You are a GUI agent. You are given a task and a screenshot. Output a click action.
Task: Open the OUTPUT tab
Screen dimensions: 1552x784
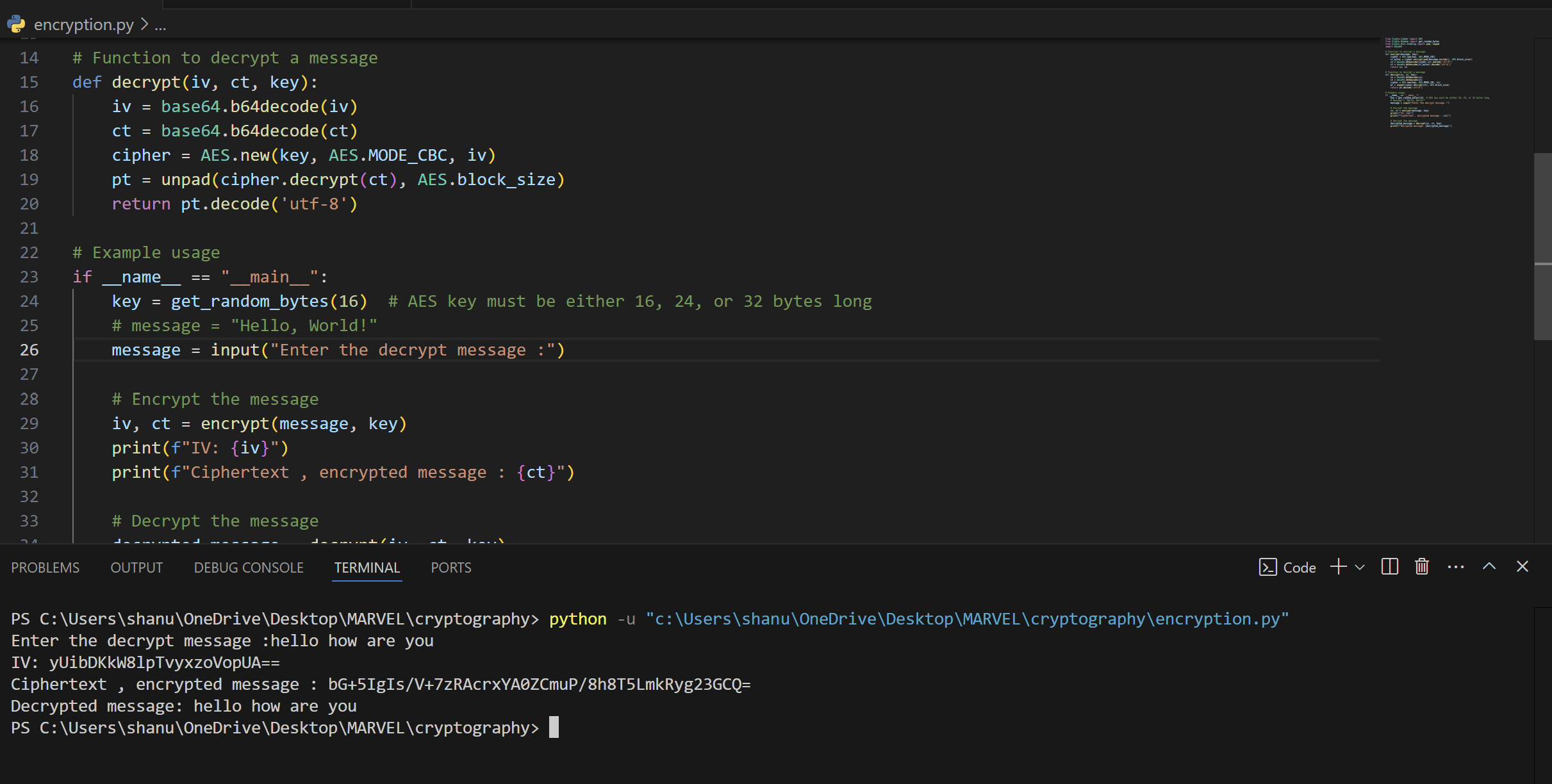(x=136, y=568)
